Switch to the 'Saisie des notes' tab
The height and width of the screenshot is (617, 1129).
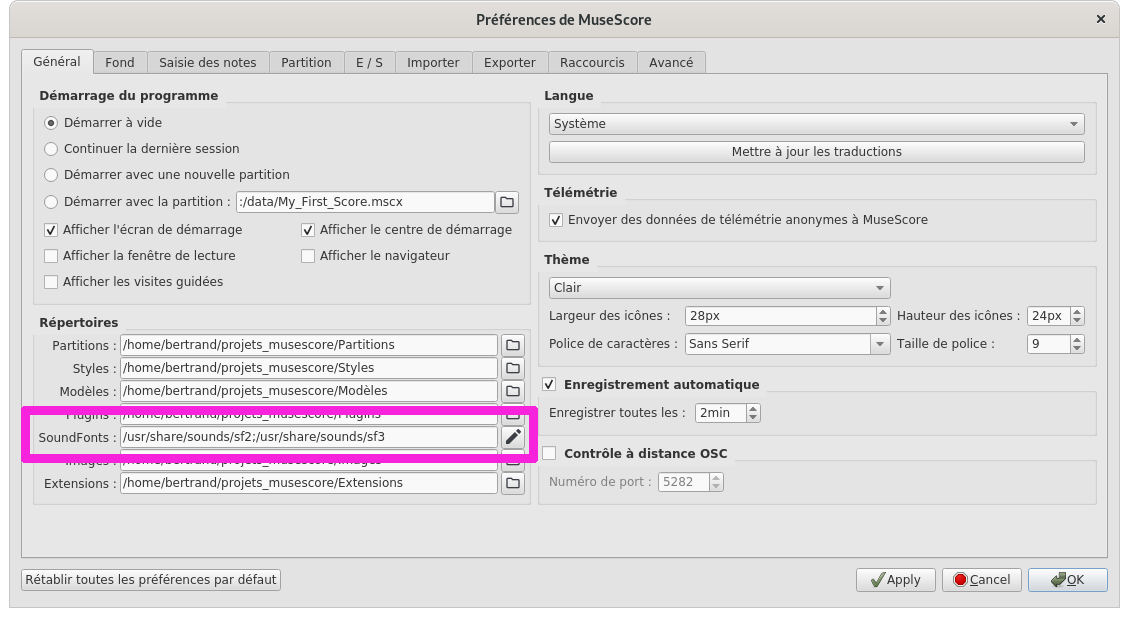point(208,62)
